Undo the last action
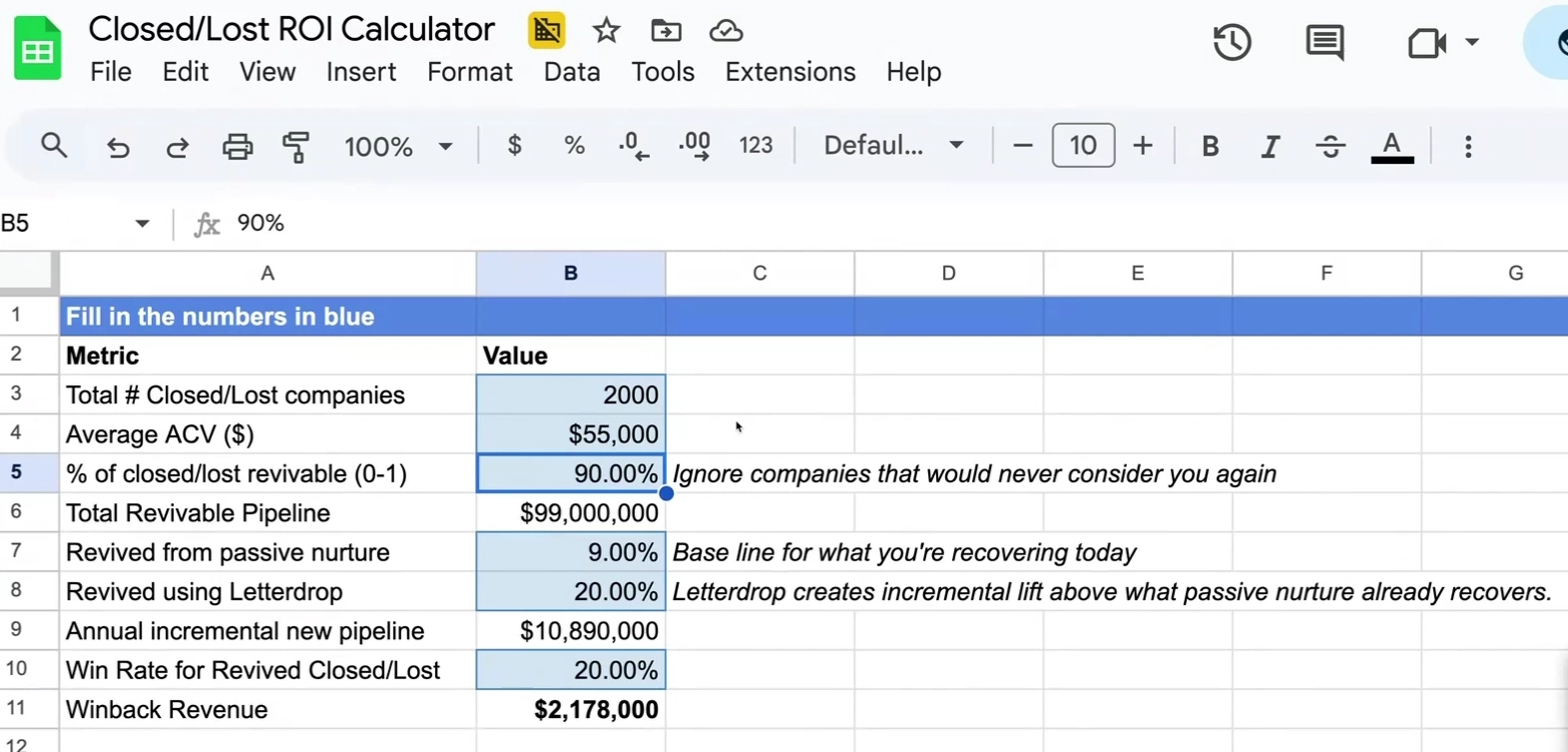 click(x=118, y=147)
